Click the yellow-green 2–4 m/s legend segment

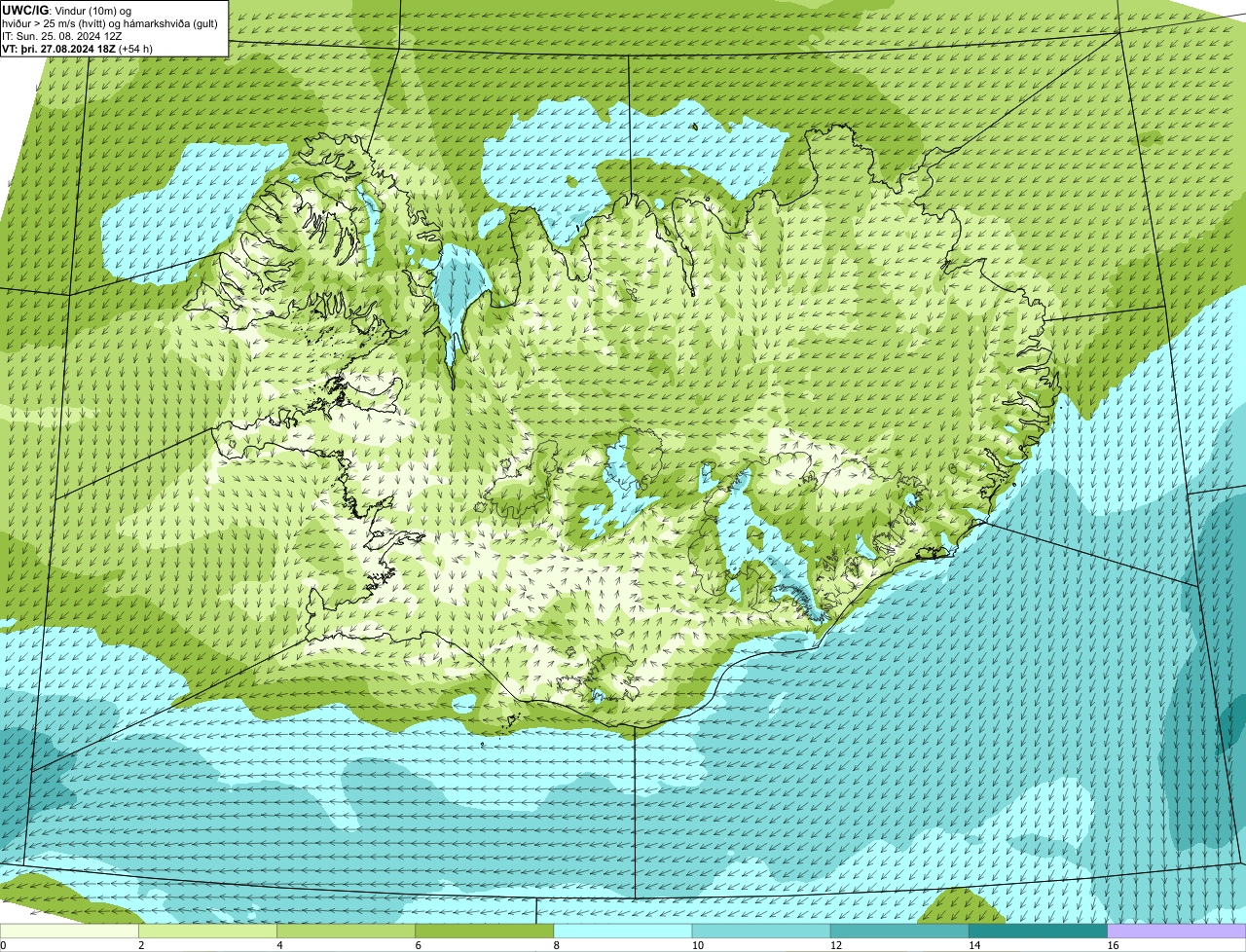208,931
